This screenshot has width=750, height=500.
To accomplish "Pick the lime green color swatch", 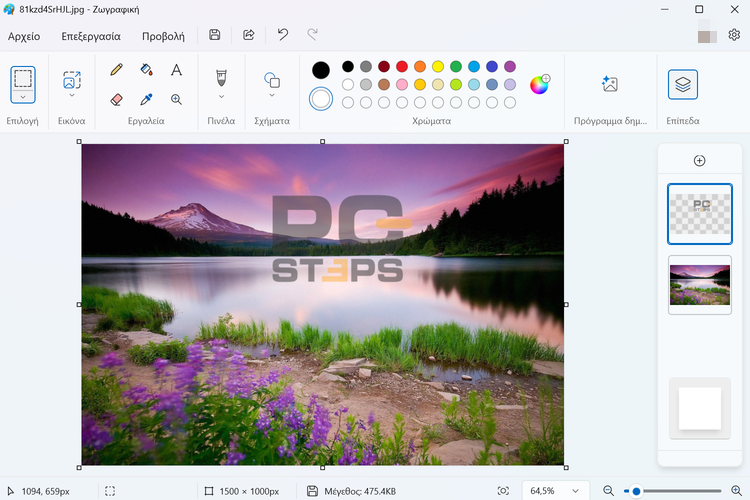I will (456, 85).
